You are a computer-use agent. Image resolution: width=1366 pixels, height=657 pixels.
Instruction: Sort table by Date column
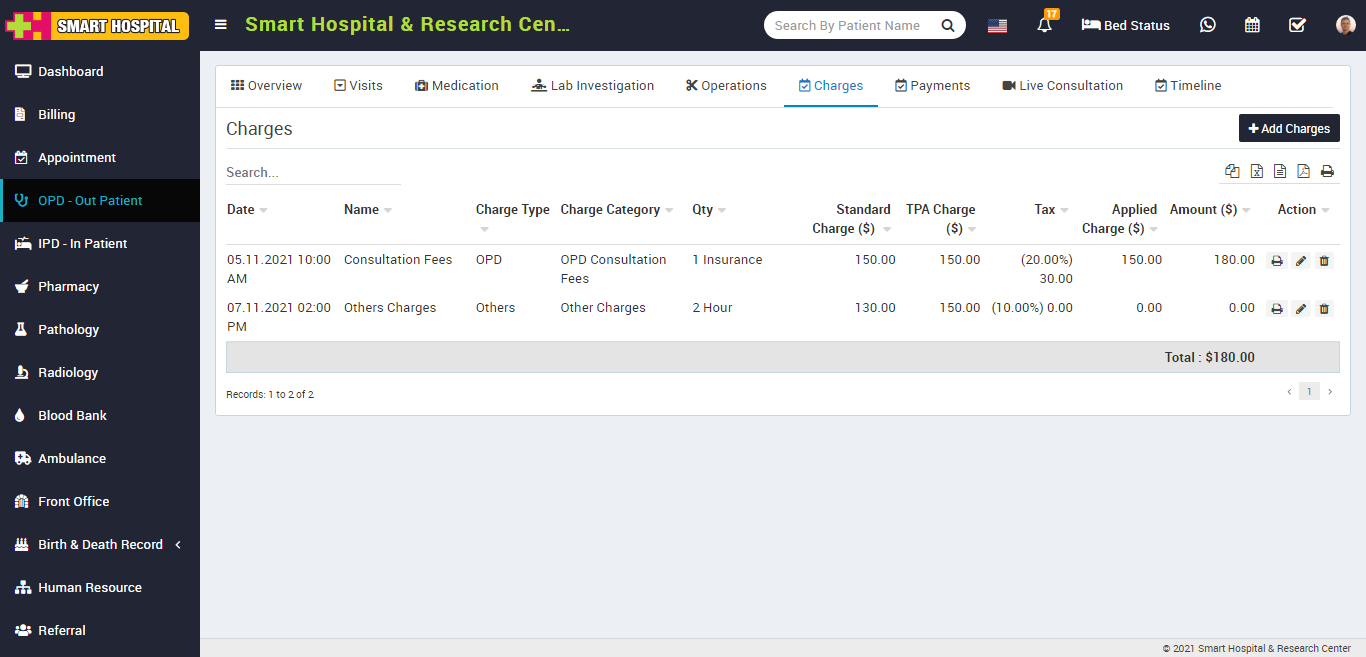click(x=242, y=210)
